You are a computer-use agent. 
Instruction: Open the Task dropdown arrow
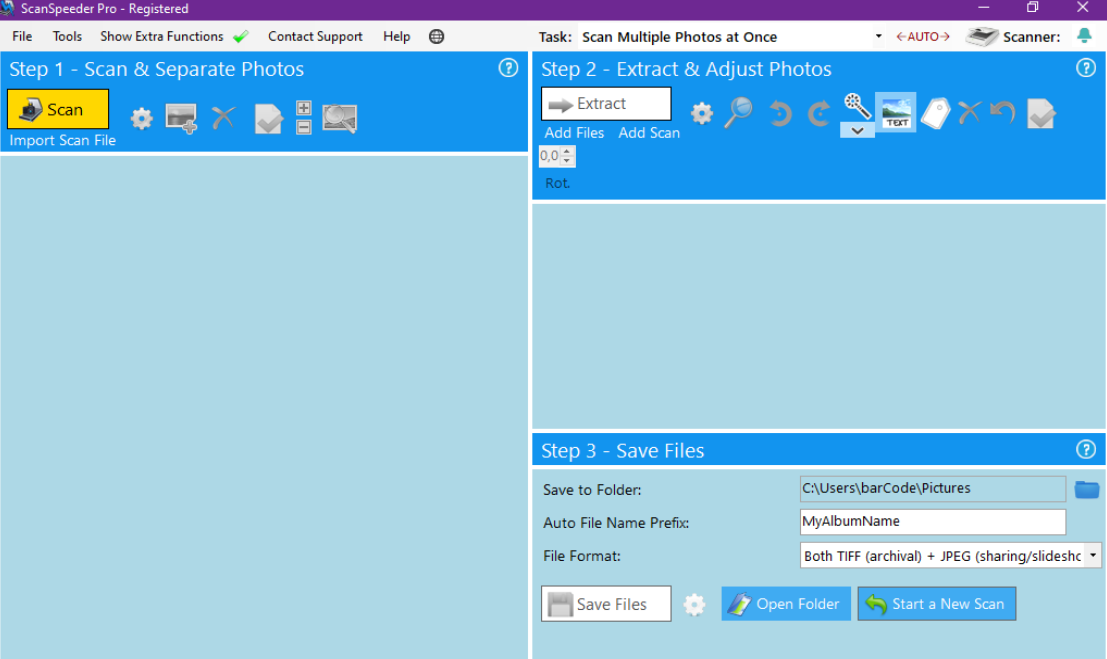pyautogui.click(x=878, y=37)
